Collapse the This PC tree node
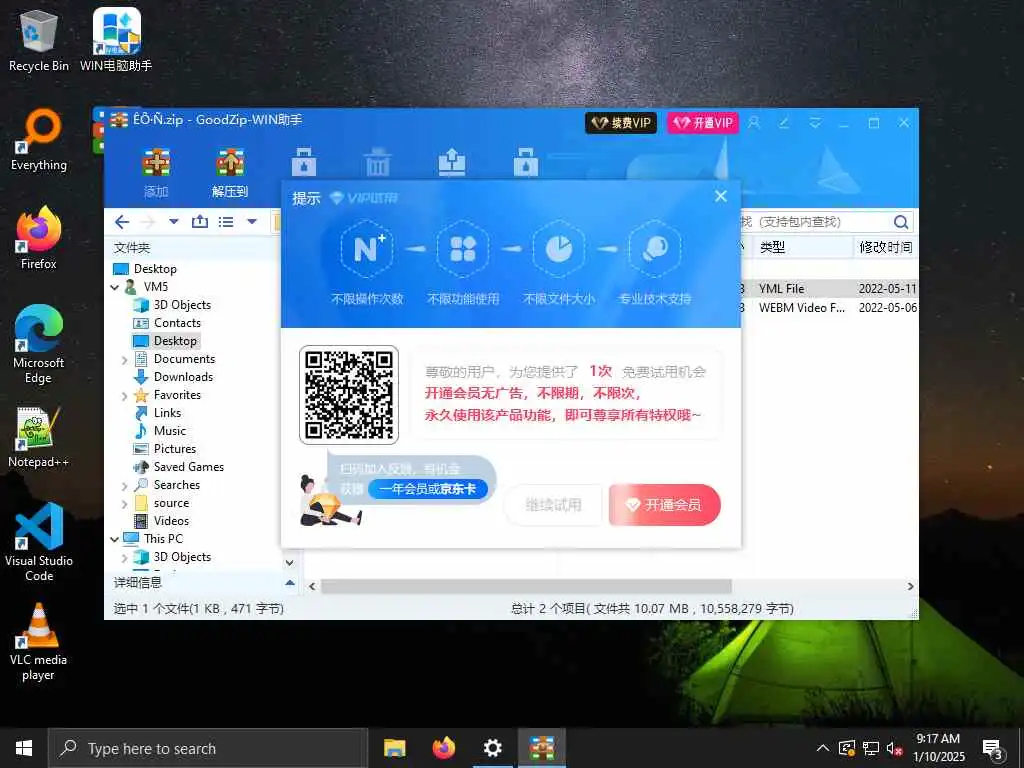This screenshot has width=1024, height=768. click(x=115, y=539)
